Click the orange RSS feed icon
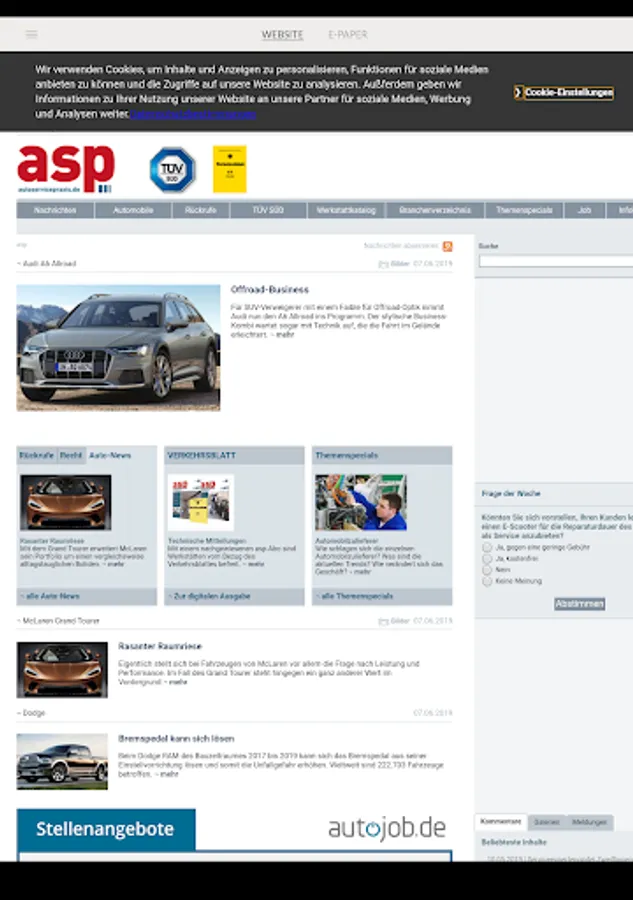 pos(448,246)
